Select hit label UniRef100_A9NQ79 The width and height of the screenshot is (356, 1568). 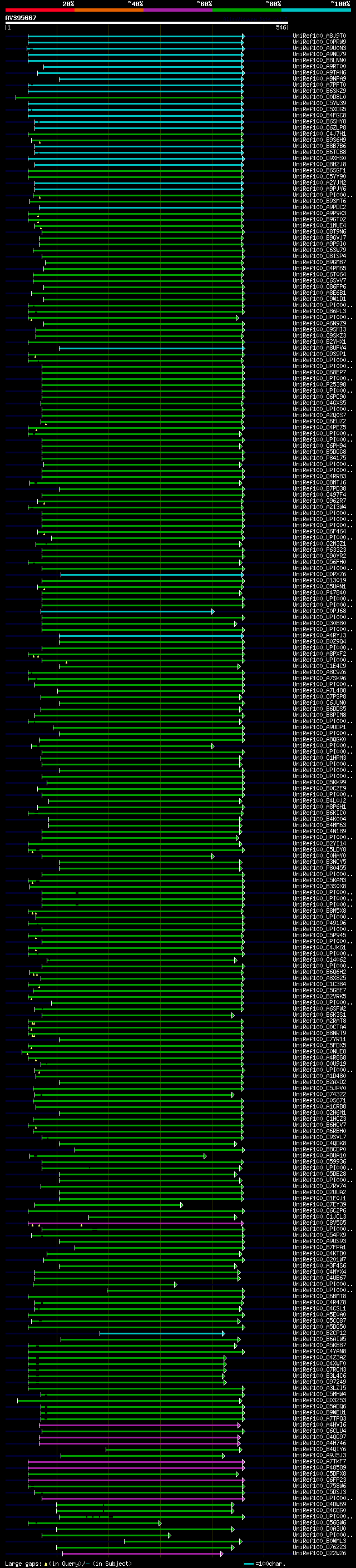point(319,54)
